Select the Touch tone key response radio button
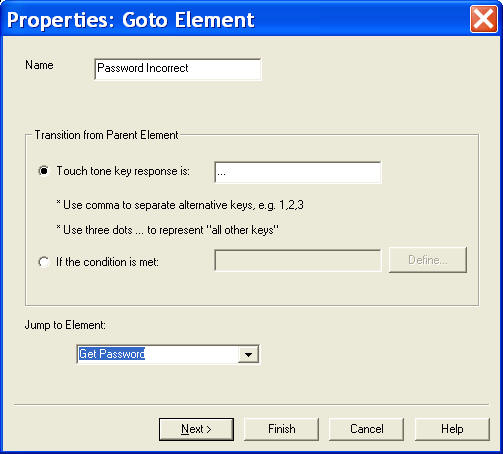503x454 pixels. [x=44, y=171]
